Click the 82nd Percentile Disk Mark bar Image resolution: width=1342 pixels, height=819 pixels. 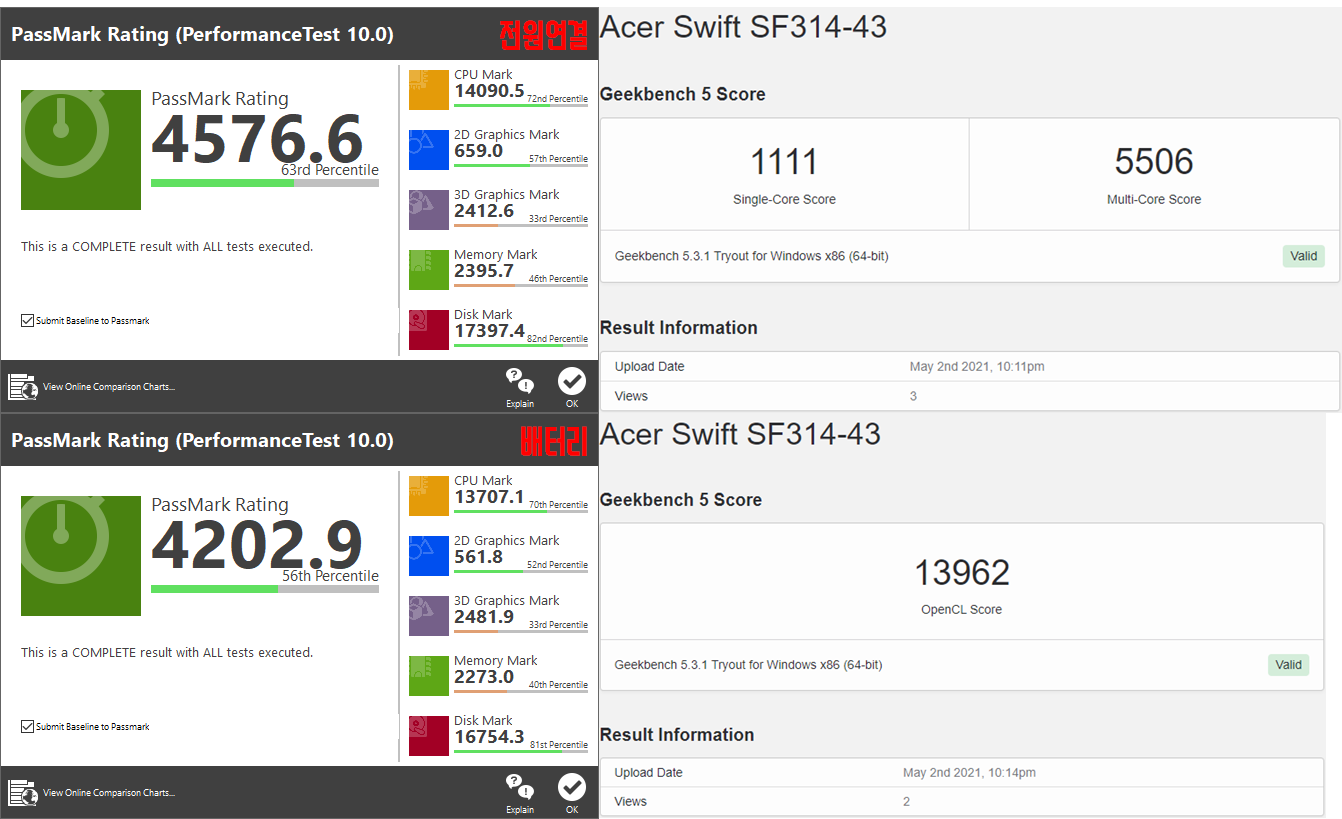click(x=521, y=345)
